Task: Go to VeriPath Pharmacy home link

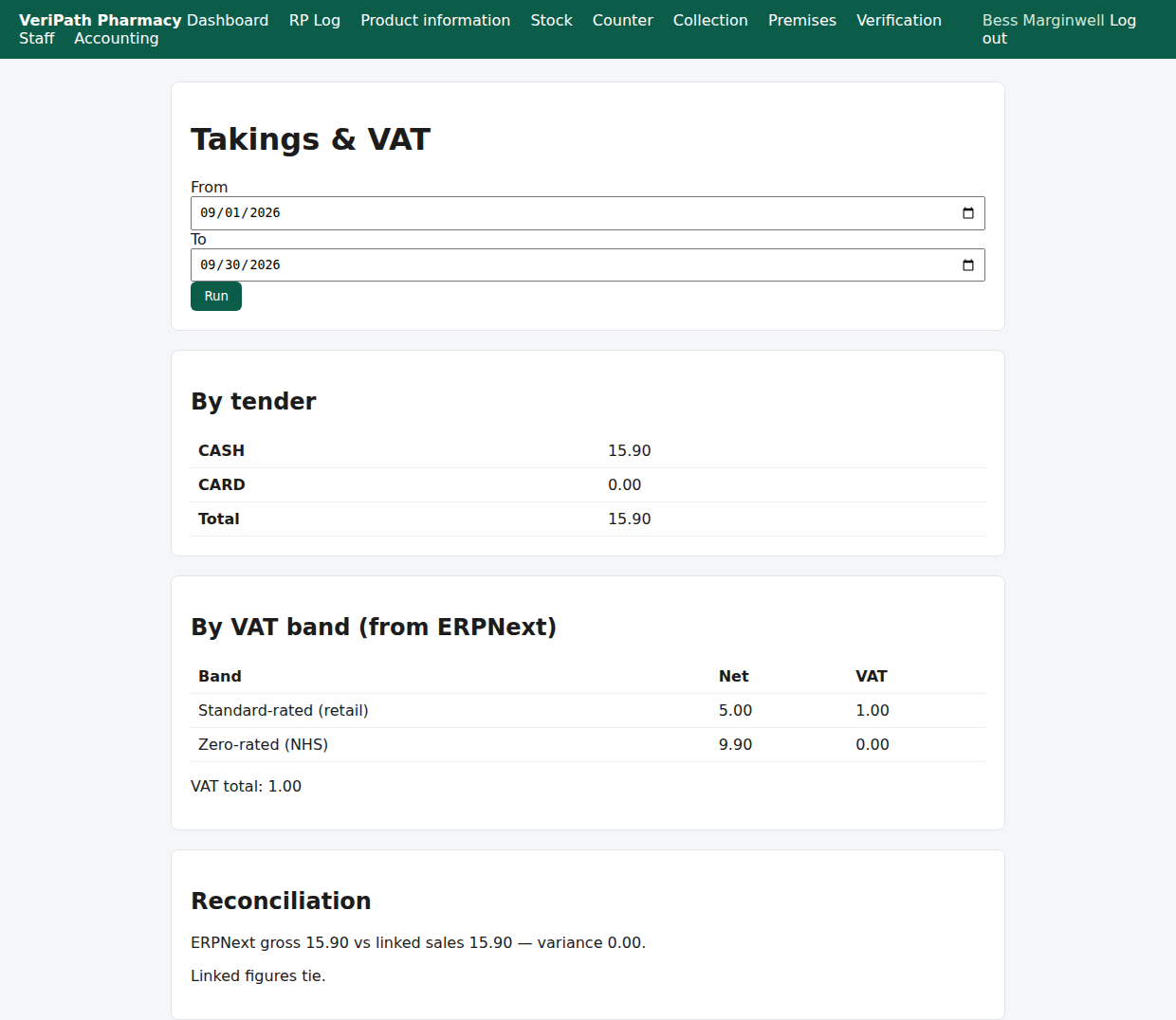Action: click(101, 20)
